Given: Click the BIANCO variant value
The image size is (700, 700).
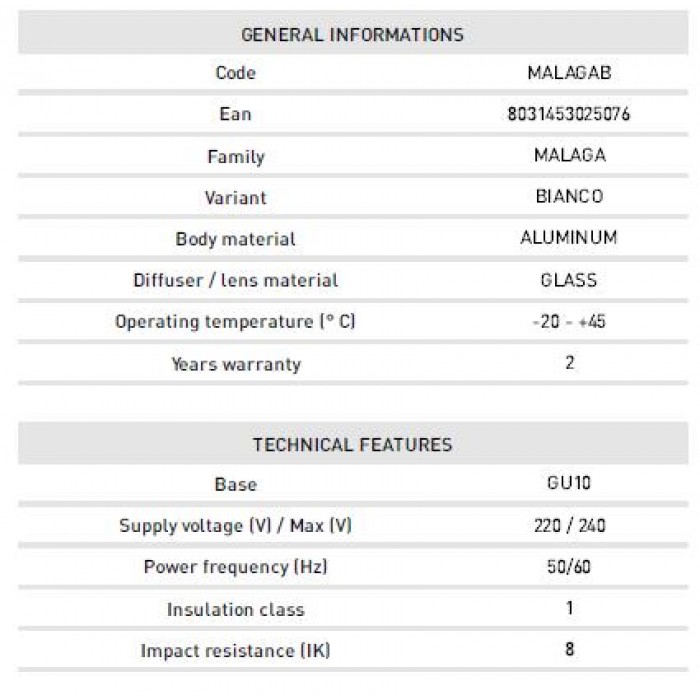Looking at the screenshot, I should point(569,197).
